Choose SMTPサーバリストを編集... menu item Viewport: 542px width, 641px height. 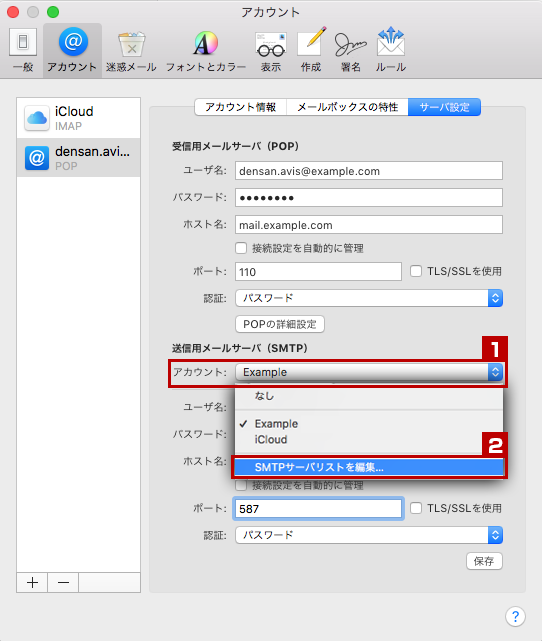(369, 467)
